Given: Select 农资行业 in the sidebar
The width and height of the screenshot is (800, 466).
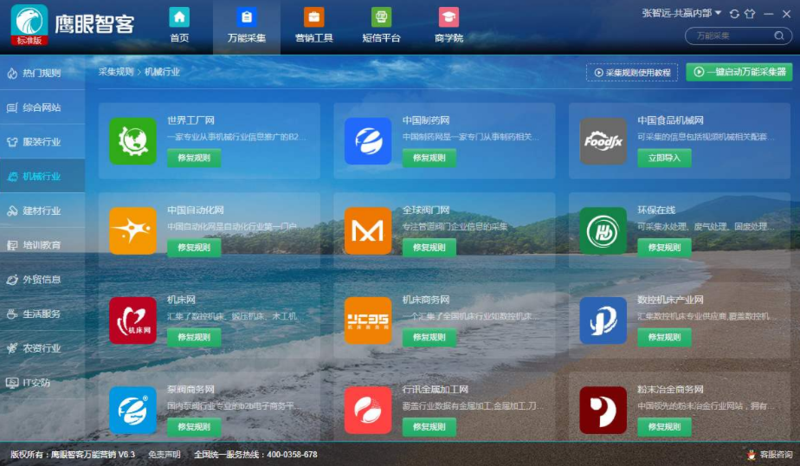Looking at the screenshot, I should (42, 348).
